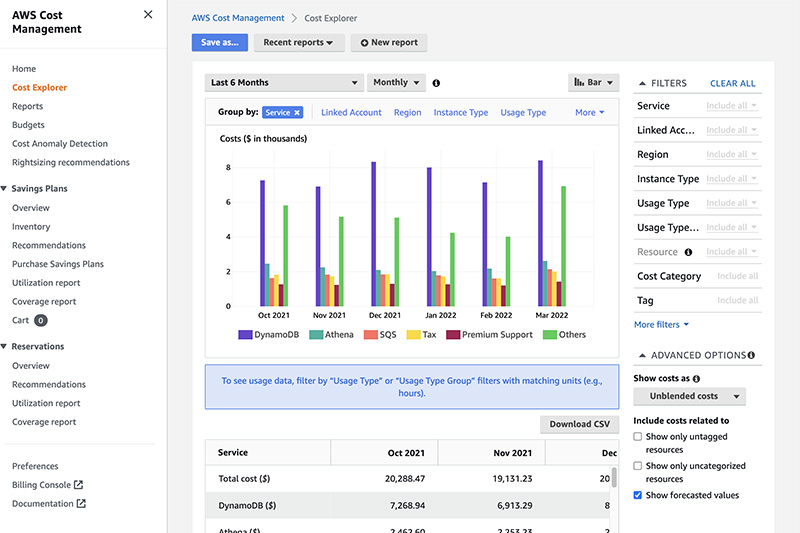
Task: Remove the Service group-by tag
Action: point(297,113)
